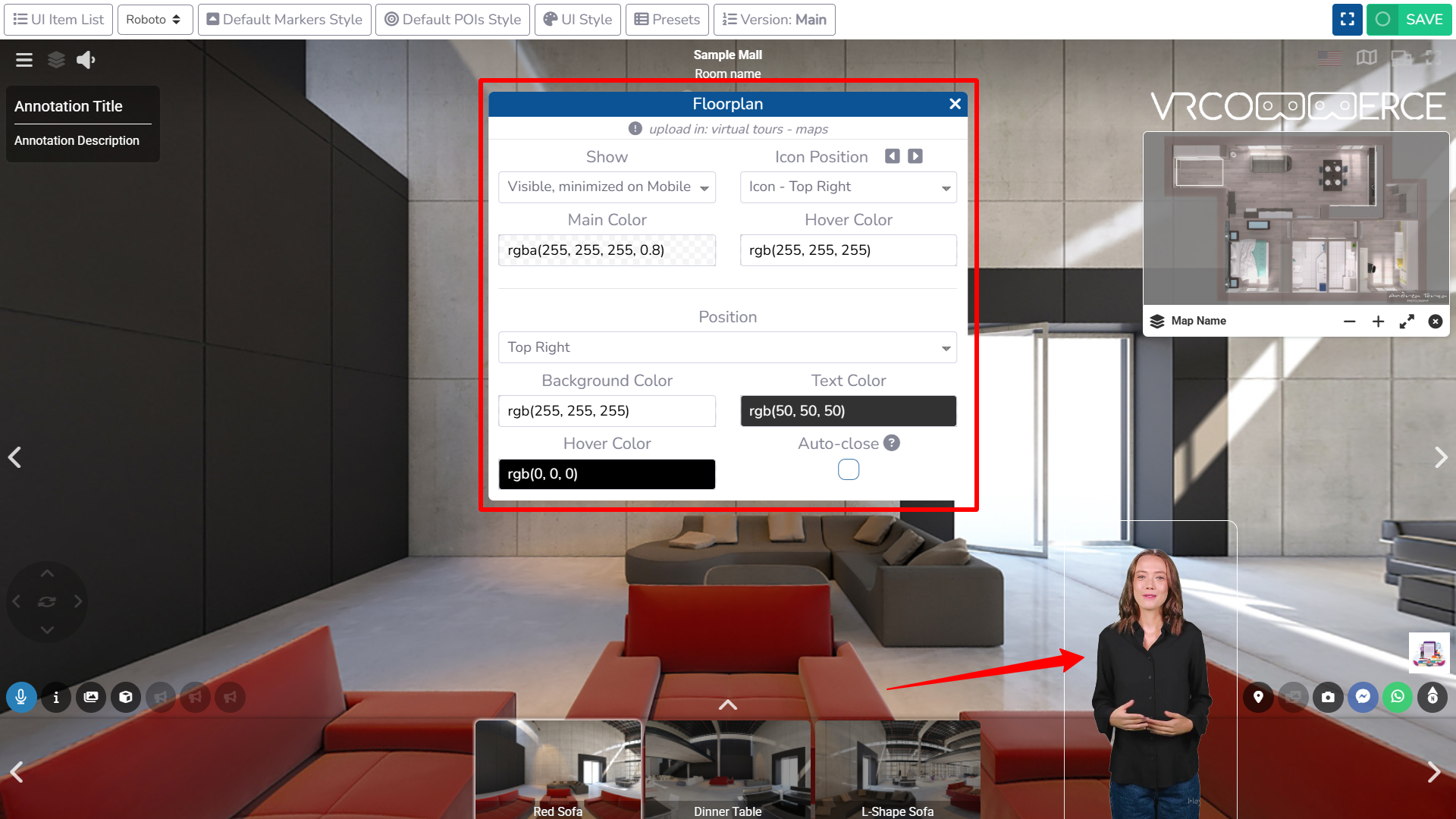Open the hamburger menu toggle
The height and width of the screenshot is (819, 1456).
(24, 60)
